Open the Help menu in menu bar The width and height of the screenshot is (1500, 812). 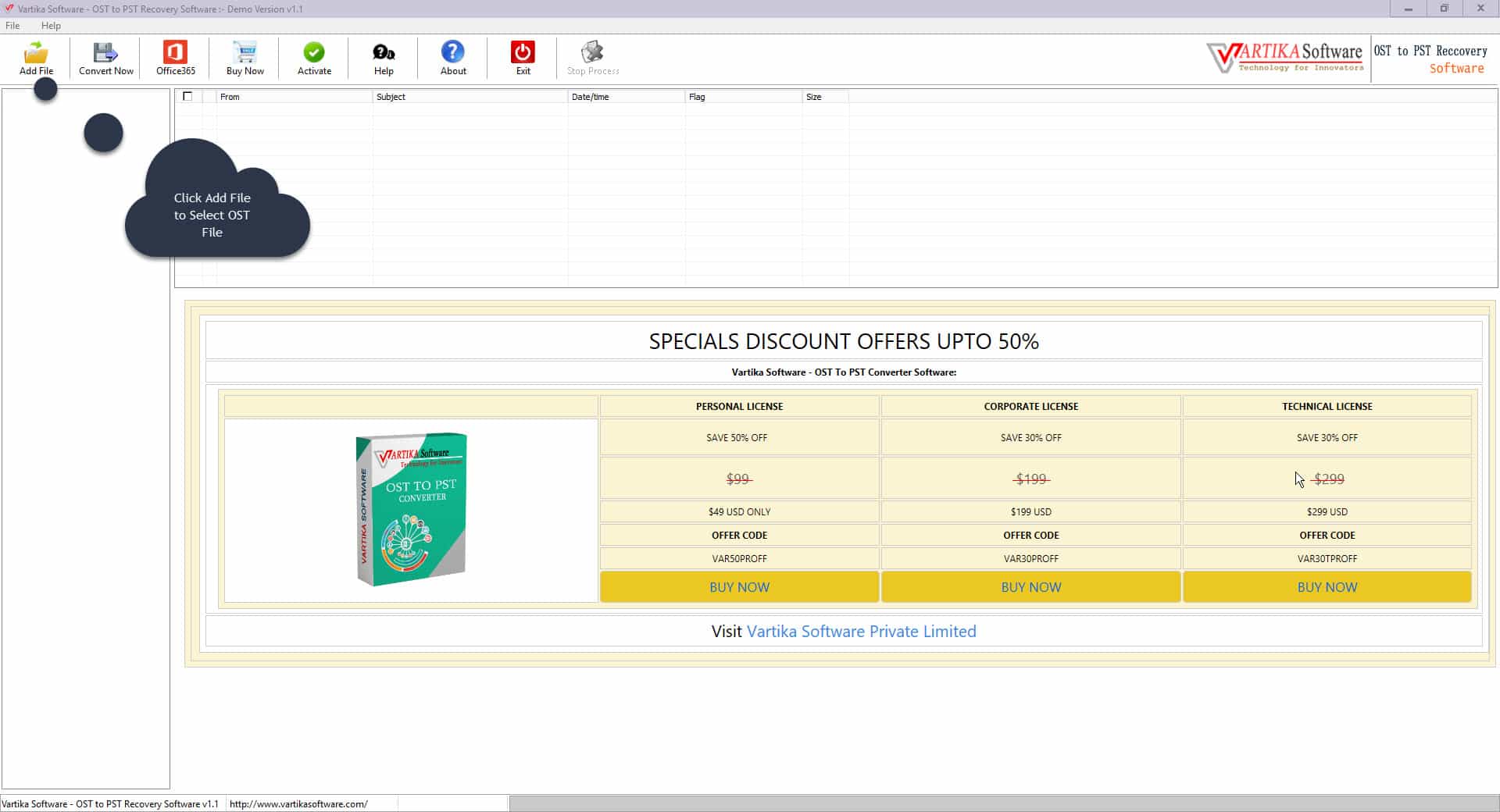[51, 26]
